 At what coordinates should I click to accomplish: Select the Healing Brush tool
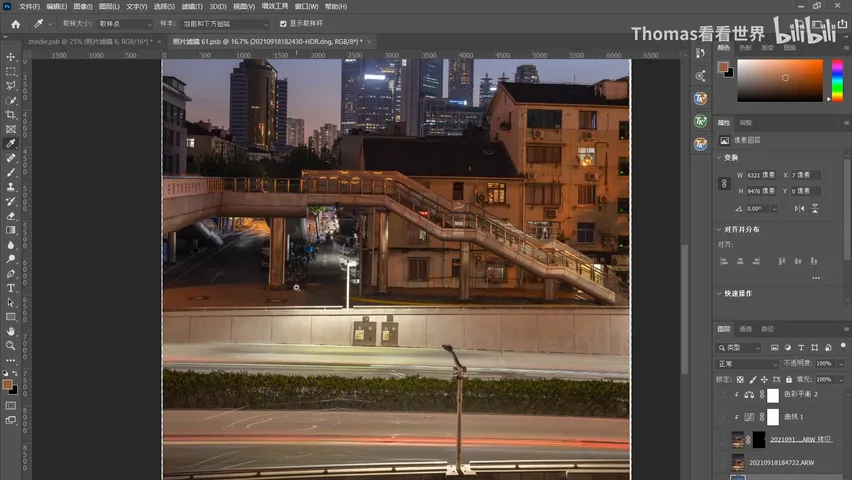point(11,158)
